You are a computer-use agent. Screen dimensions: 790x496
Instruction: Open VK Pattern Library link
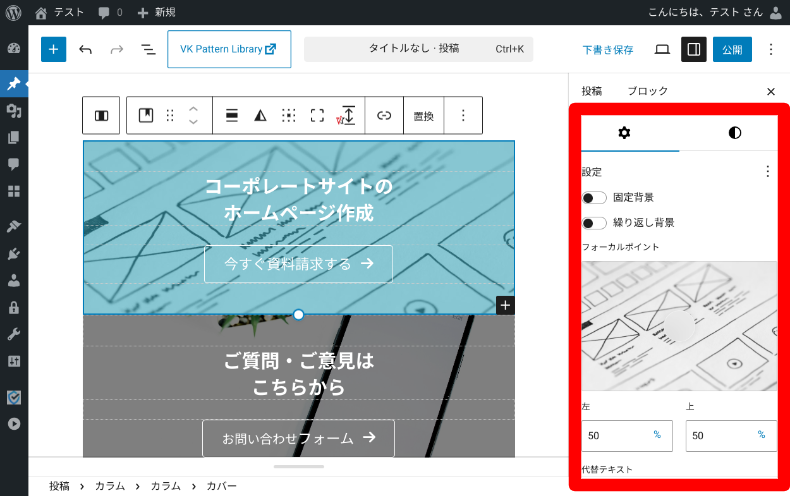pos(229,49)
